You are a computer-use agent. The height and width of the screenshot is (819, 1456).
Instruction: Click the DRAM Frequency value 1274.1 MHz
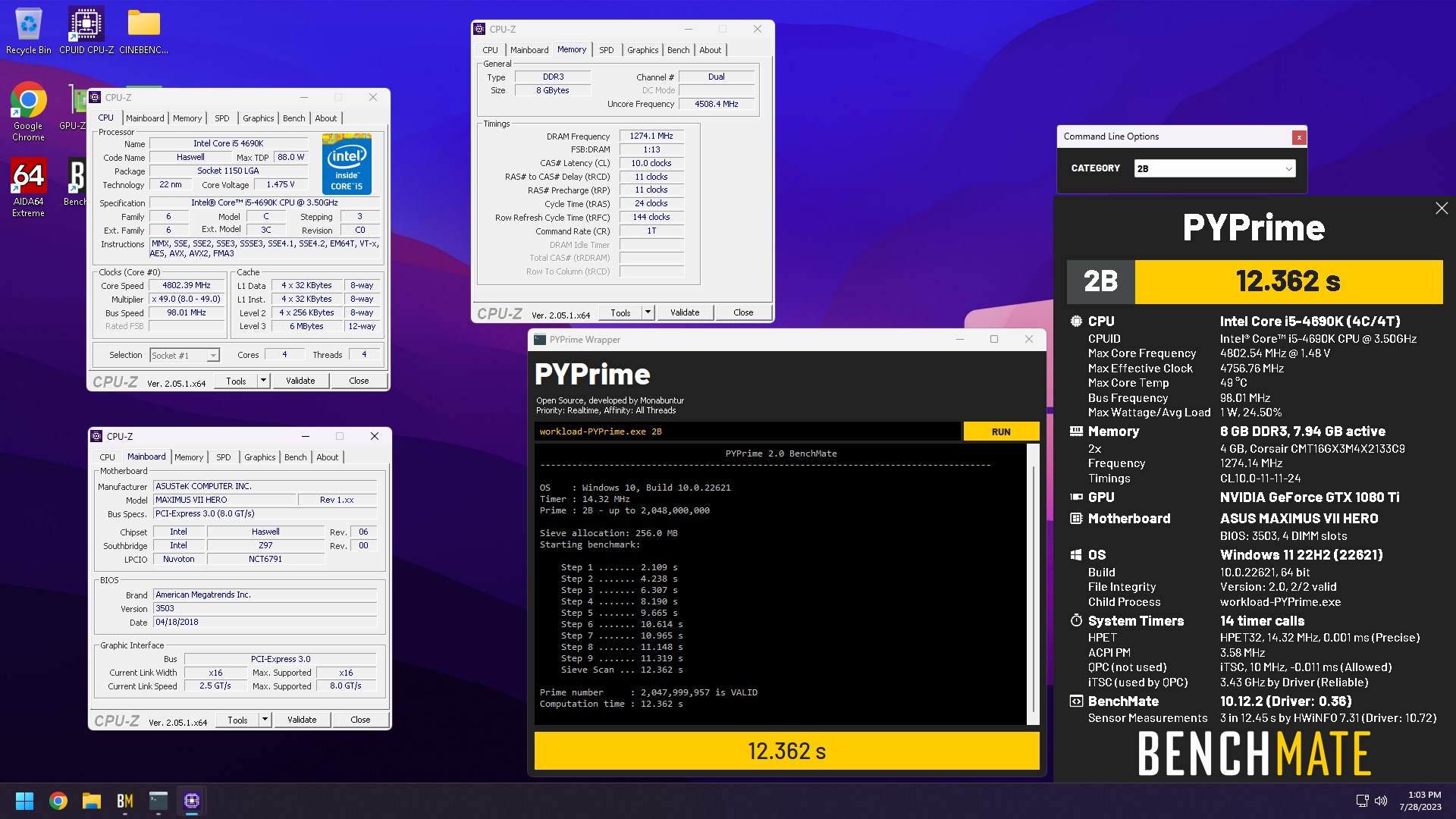(651, 136)
